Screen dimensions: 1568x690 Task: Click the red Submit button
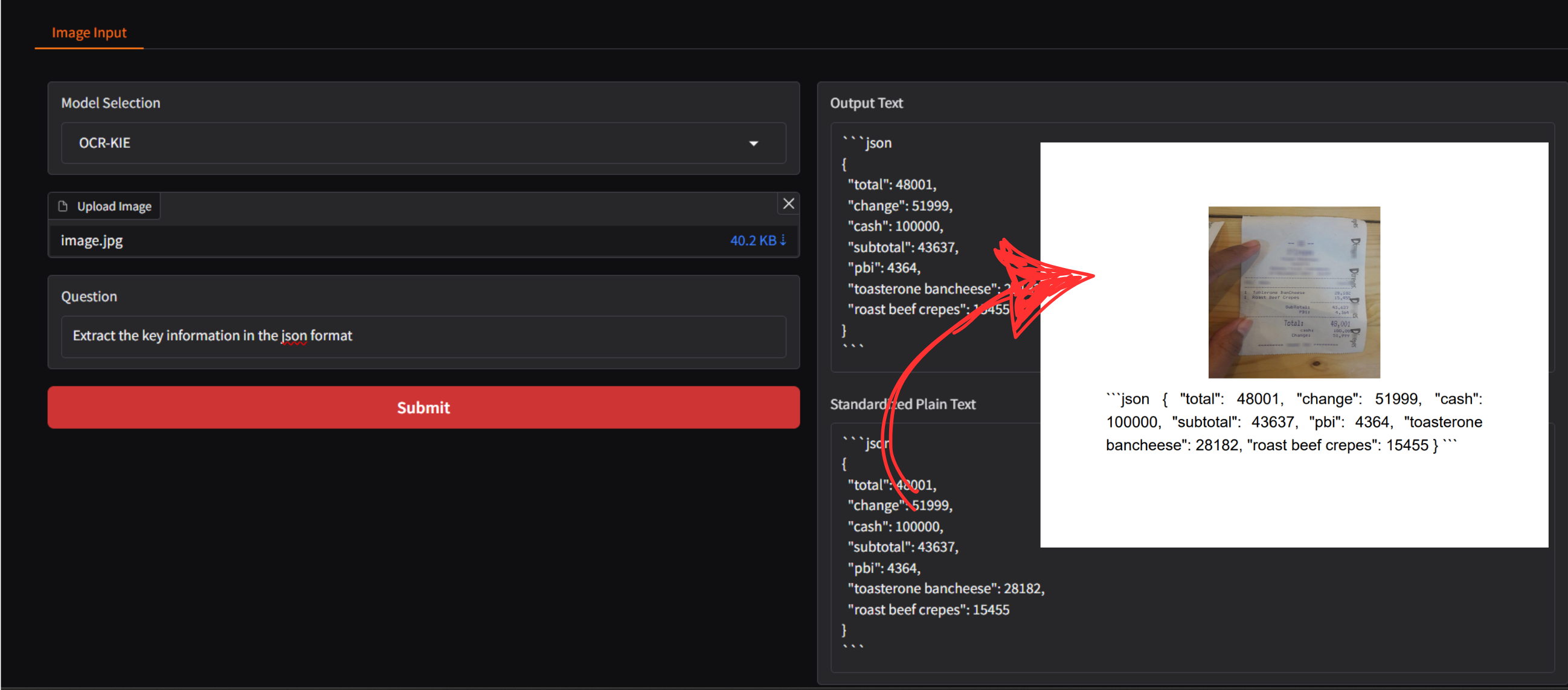423,407
